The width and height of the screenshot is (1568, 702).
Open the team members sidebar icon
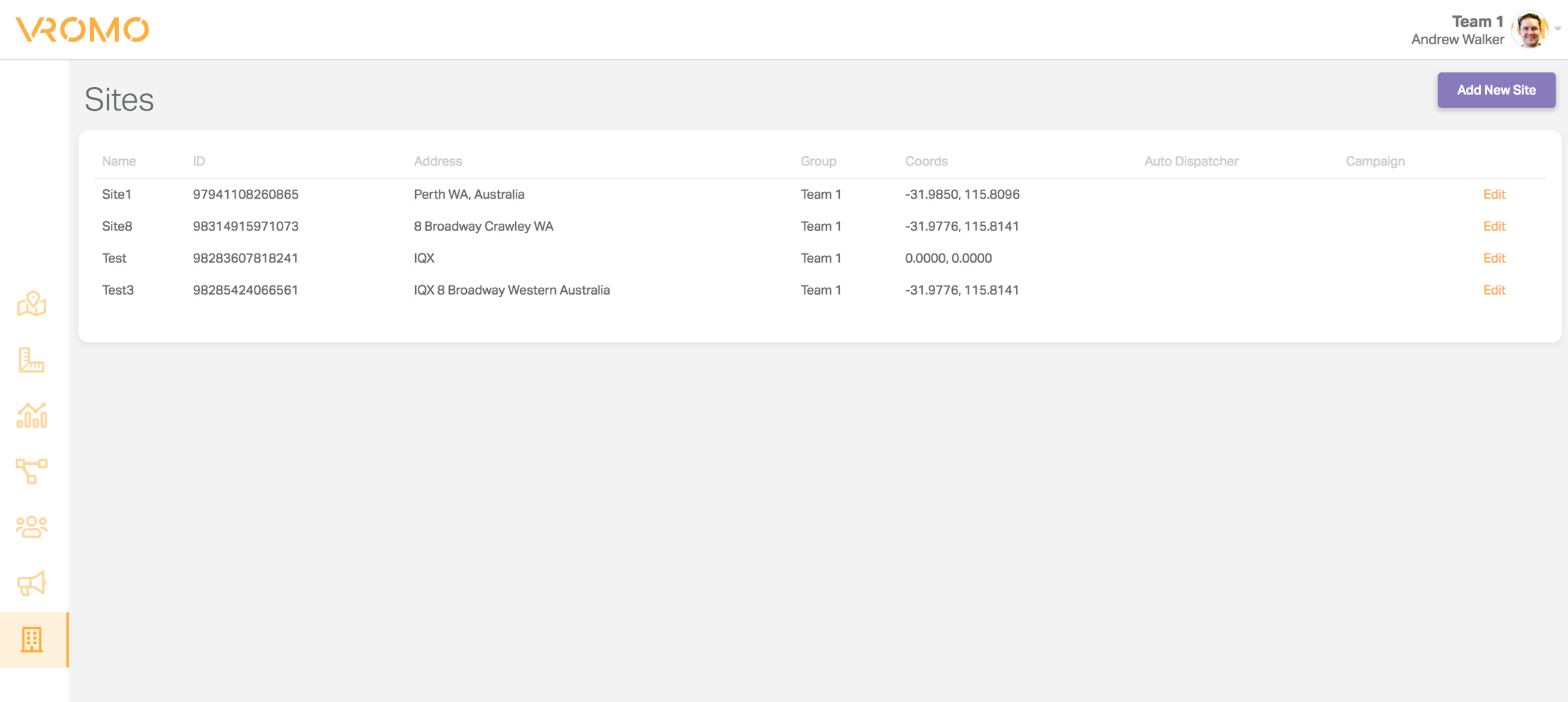coord(31,526)
